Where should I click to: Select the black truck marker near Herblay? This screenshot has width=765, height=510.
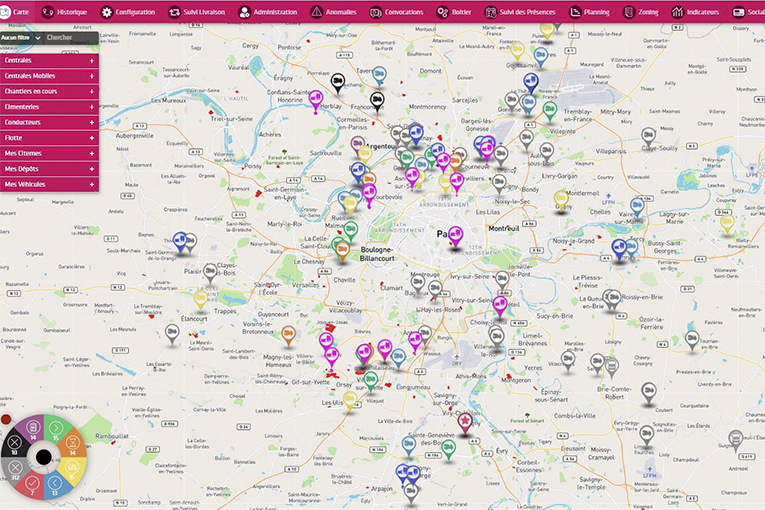point(338,83)
